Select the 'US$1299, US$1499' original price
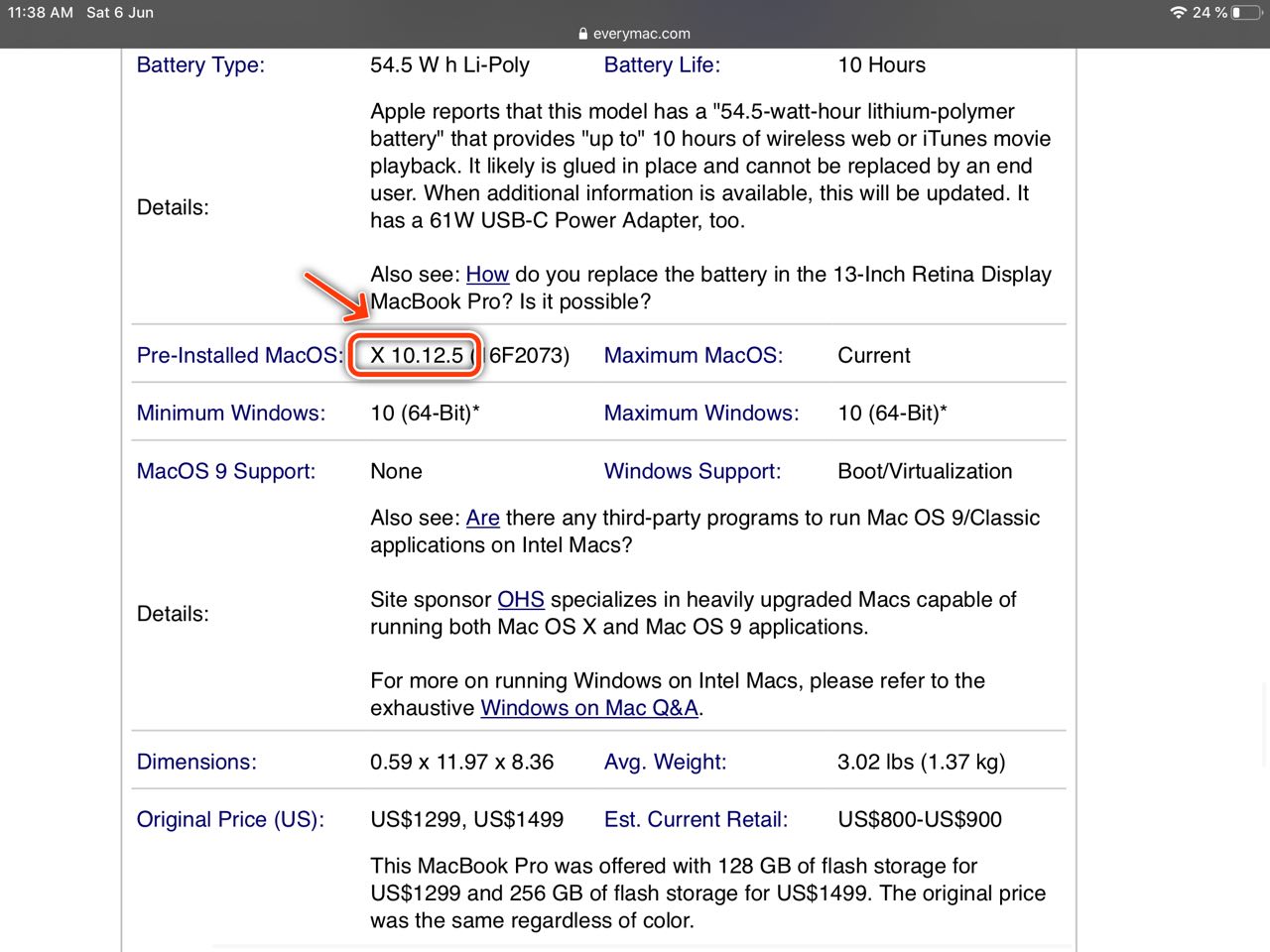 pos(467,820)
